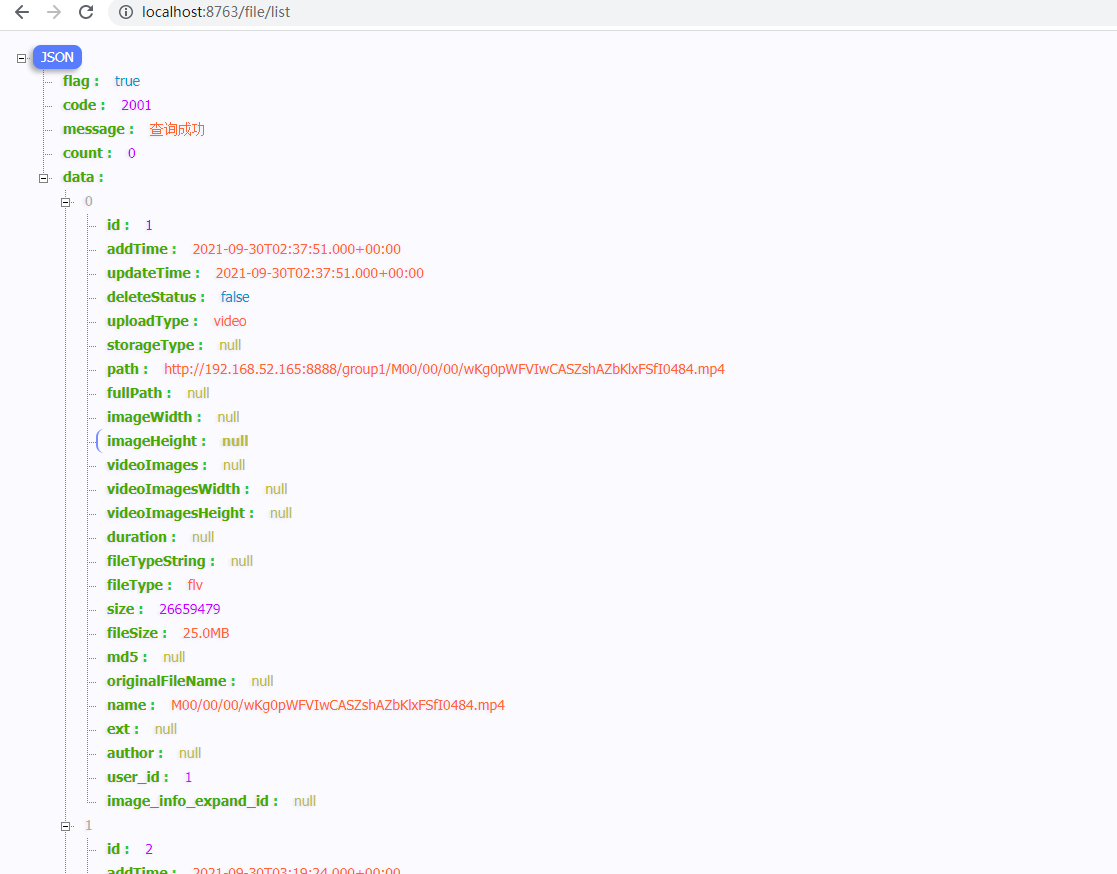1117x874 pixels.
Task: Open the path URL ending in .mp4
Action: pyautogui.click(x=444, y=369)
